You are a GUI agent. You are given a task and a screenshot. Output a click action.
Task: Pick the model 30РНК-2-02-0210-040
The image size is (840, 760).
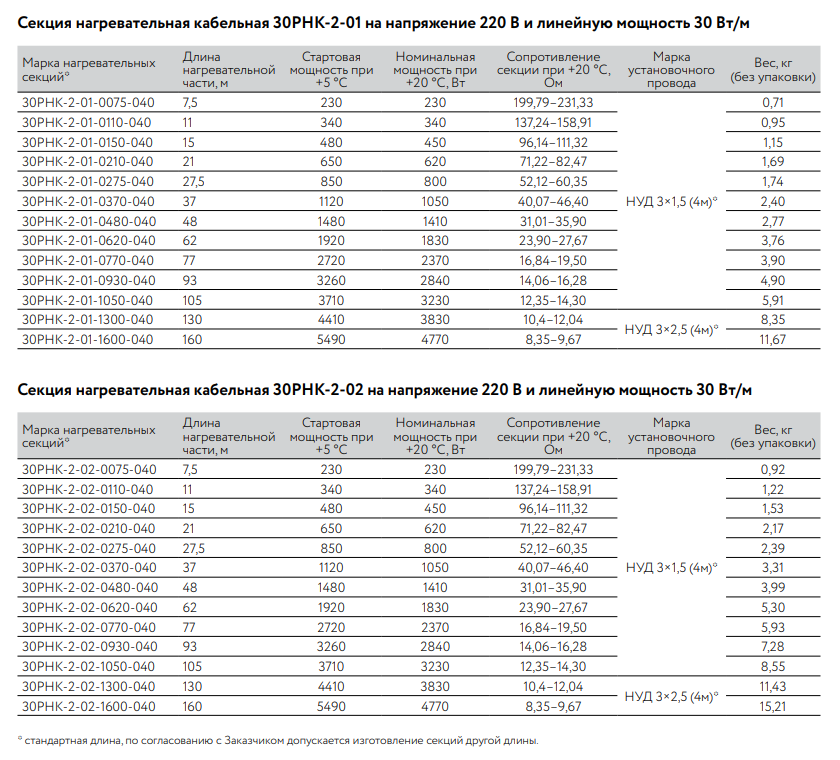(x=88, y=529)
